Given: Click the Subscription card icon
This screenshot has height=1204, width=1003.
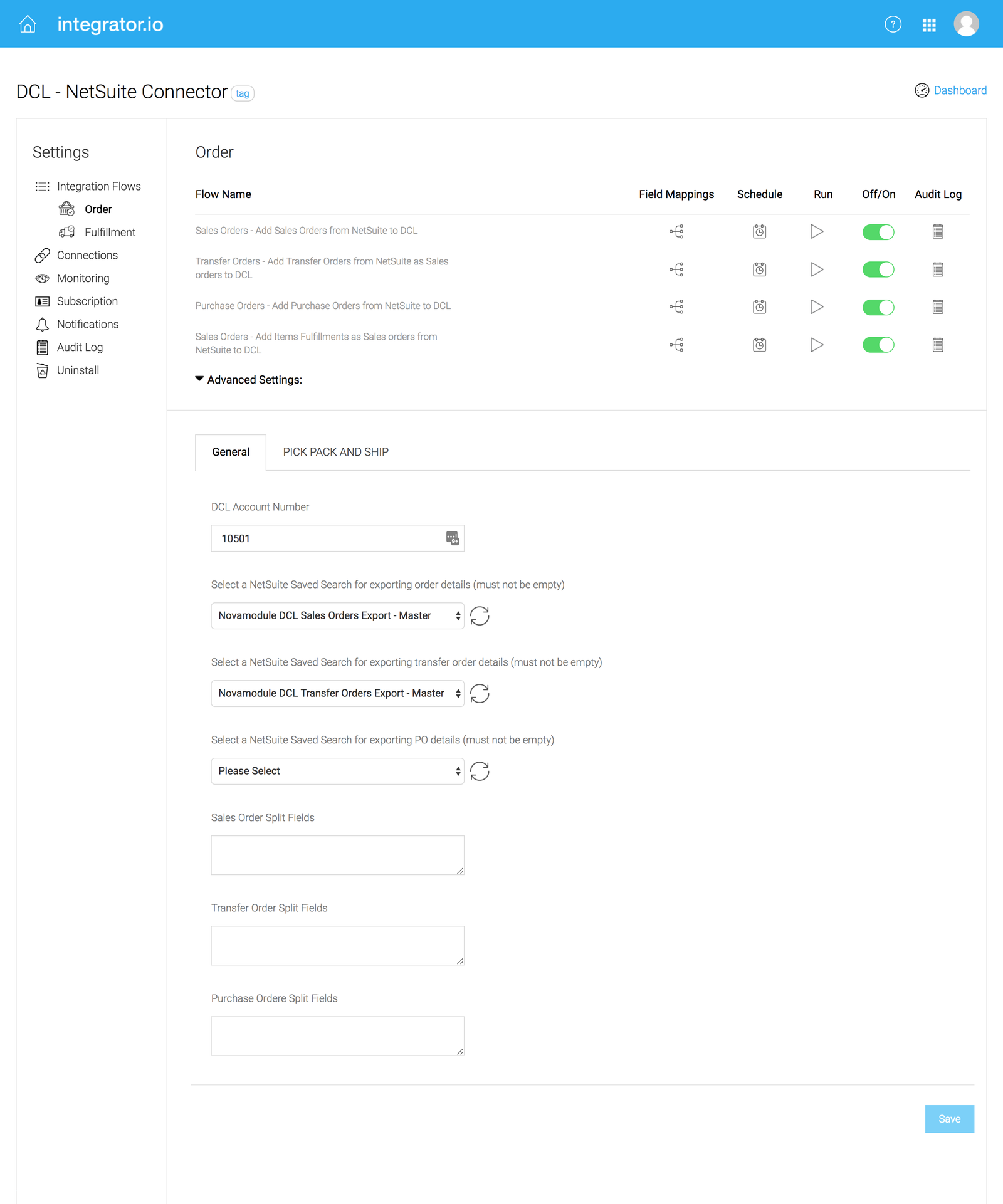Looking at the screenshot, I should click(42, 301).
